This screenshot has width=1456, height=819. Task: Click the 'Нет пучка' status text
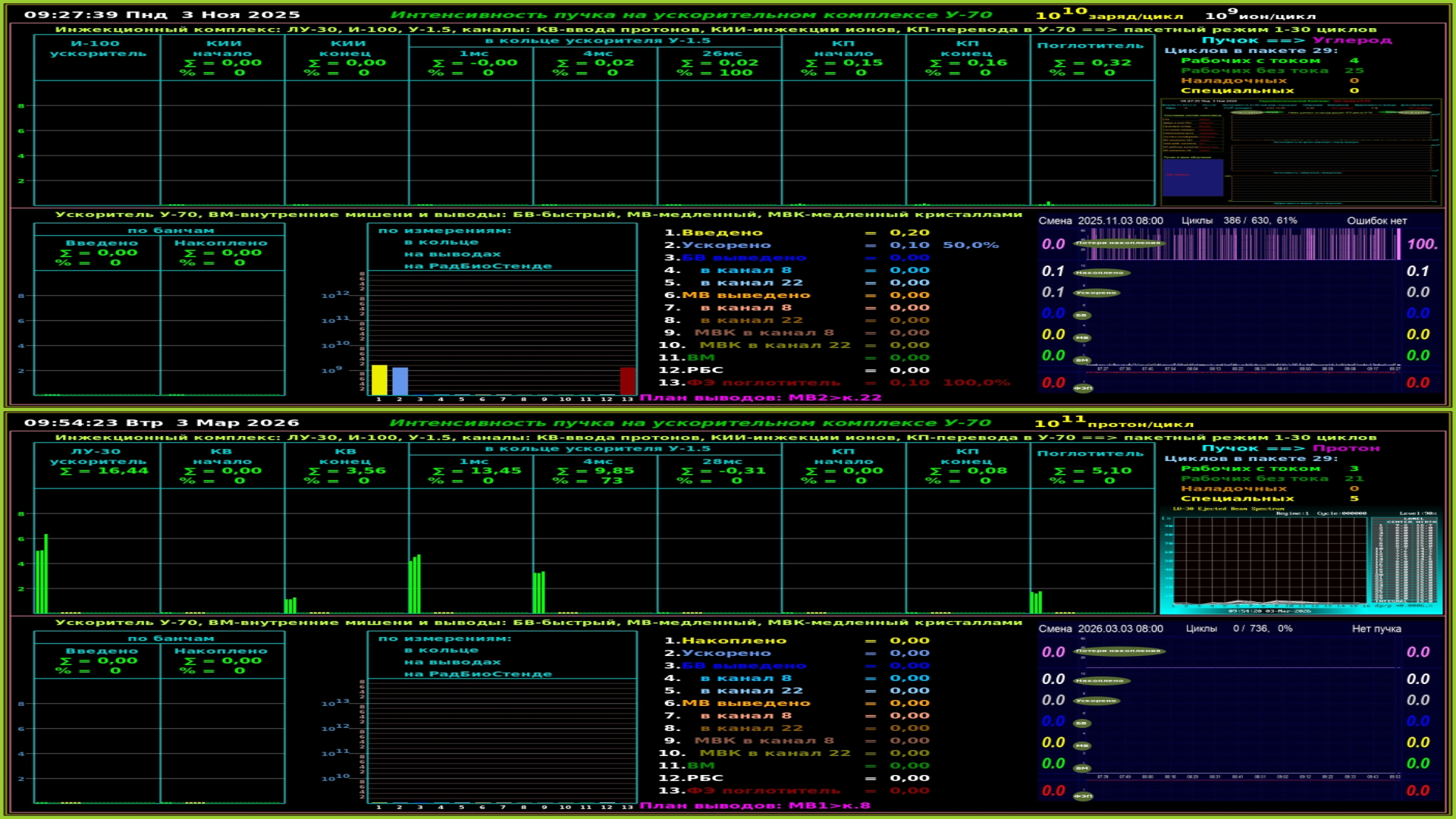click(1376, 629)
